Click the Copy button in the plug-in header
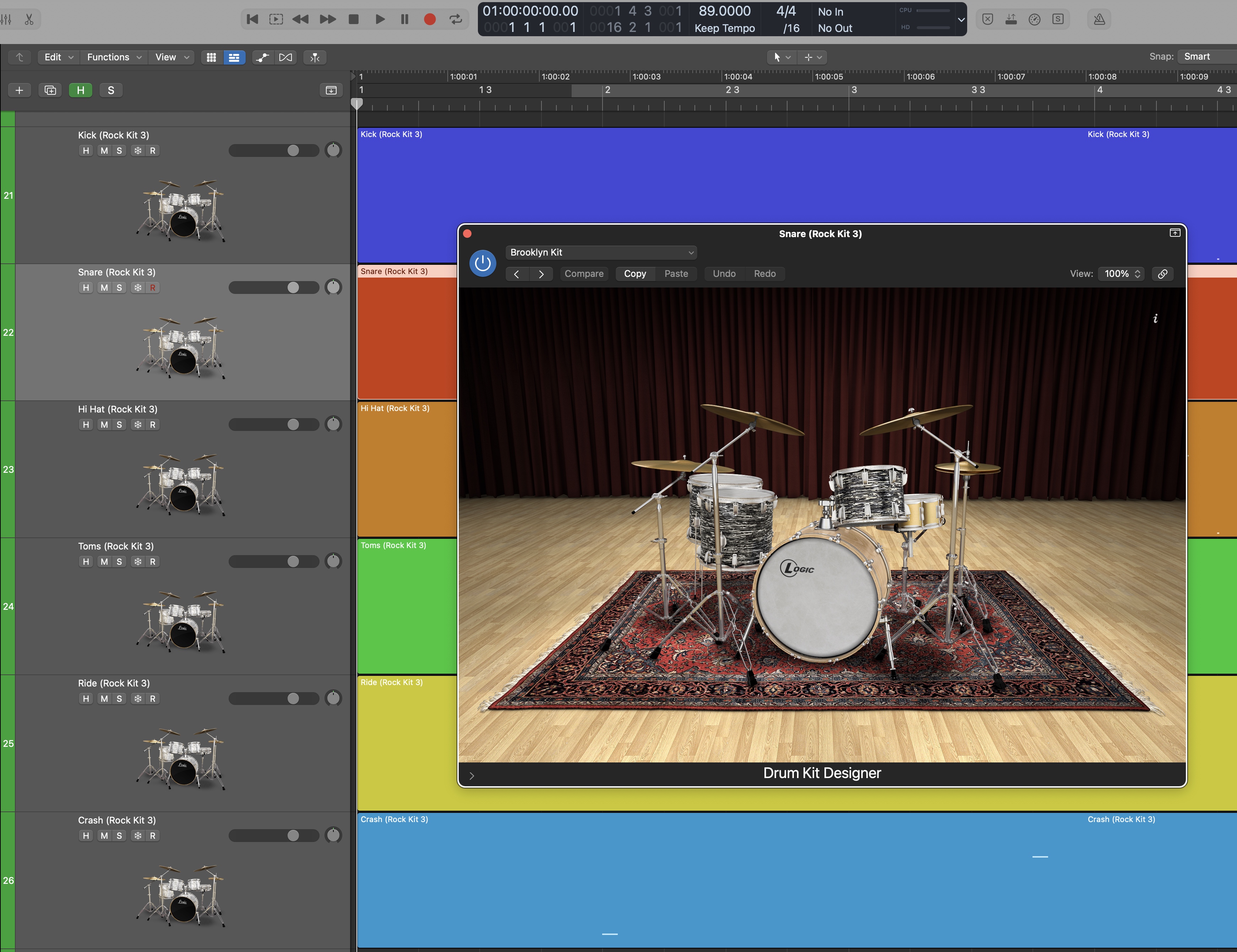Image resolution: width=1237 pixels, height=952 pixels. click(635, 274)
